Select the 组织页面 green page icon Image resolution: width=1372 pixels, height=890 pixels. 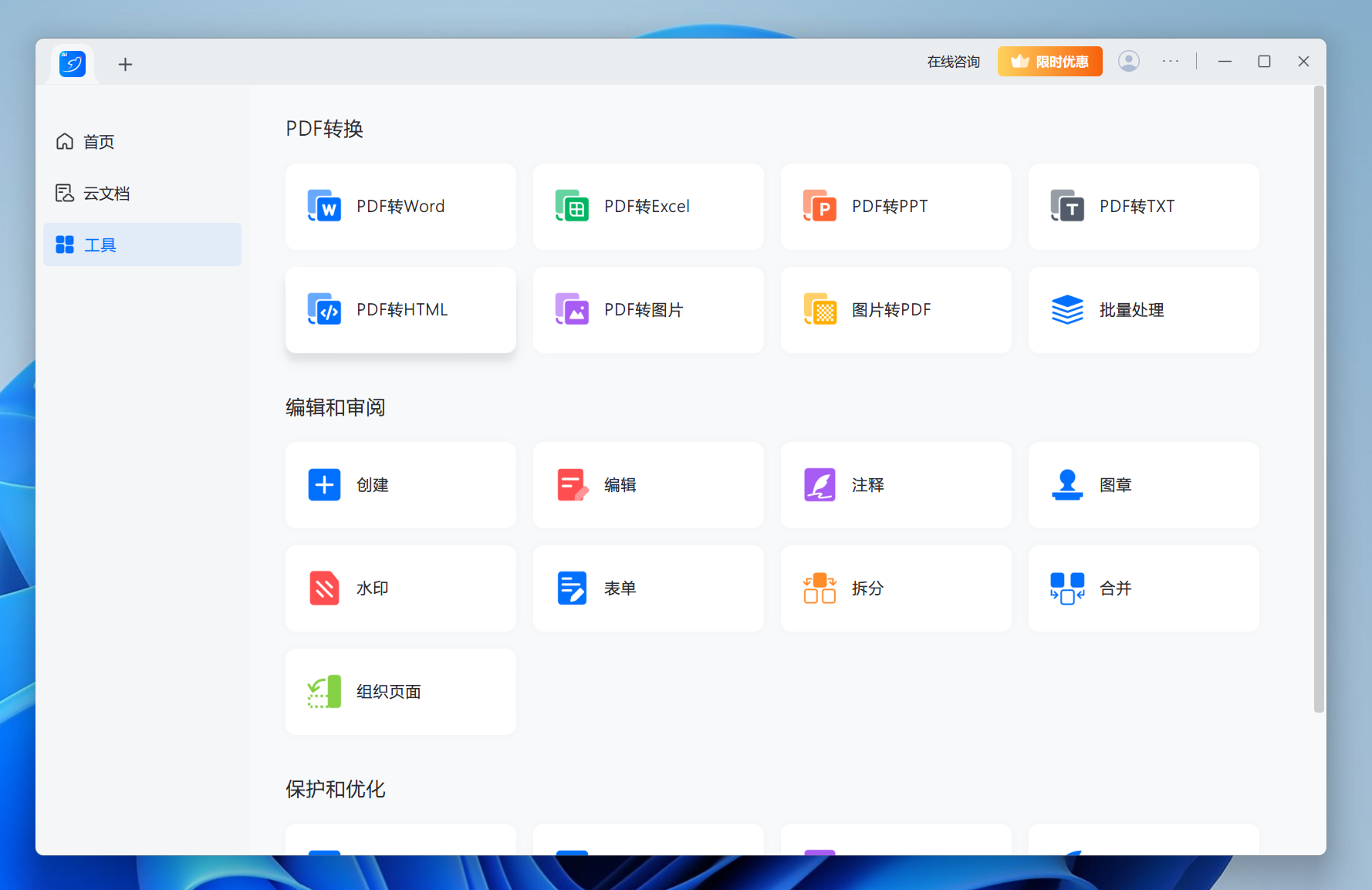pos(324,691)
